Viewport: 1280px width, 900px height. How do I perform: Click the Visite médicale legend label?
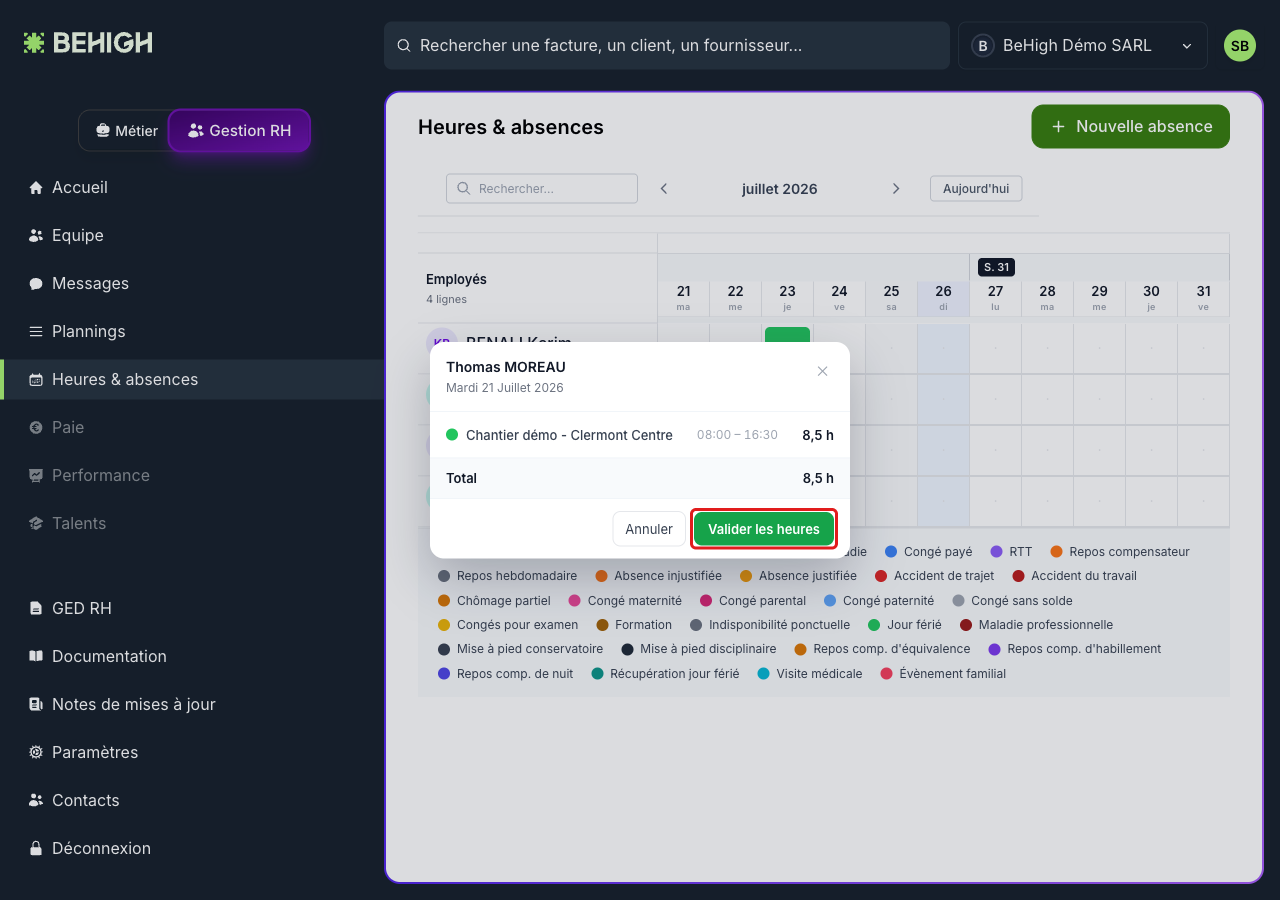coord(820,674)
